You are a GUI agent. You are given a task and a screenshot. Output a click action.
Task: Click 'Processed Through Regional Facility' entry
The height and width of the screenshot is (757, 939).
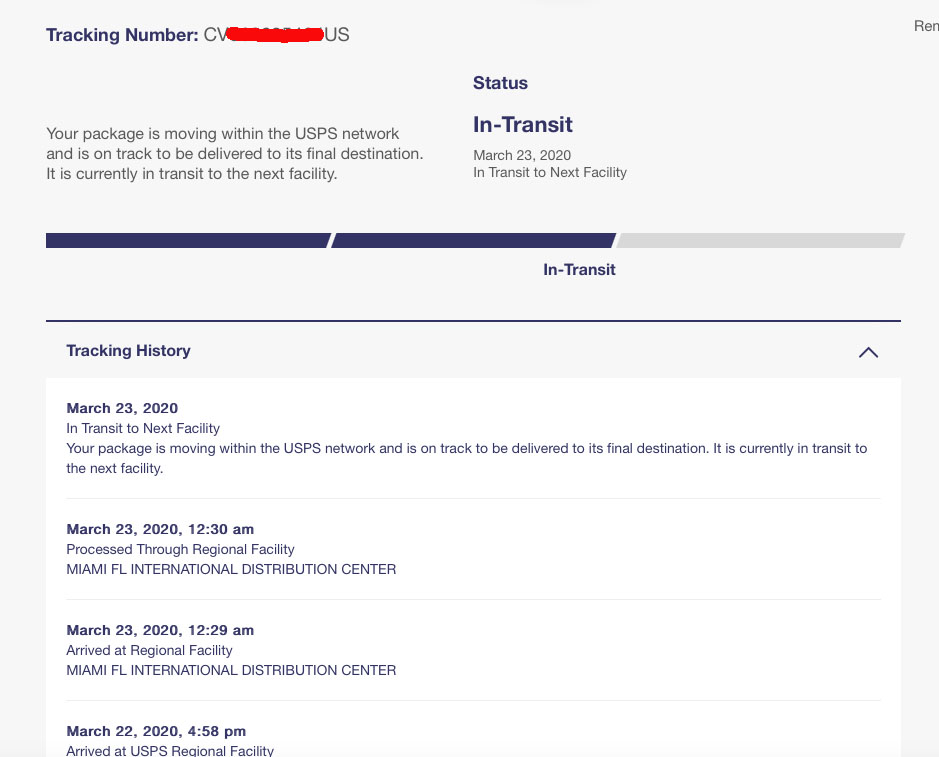click(180, 549)
